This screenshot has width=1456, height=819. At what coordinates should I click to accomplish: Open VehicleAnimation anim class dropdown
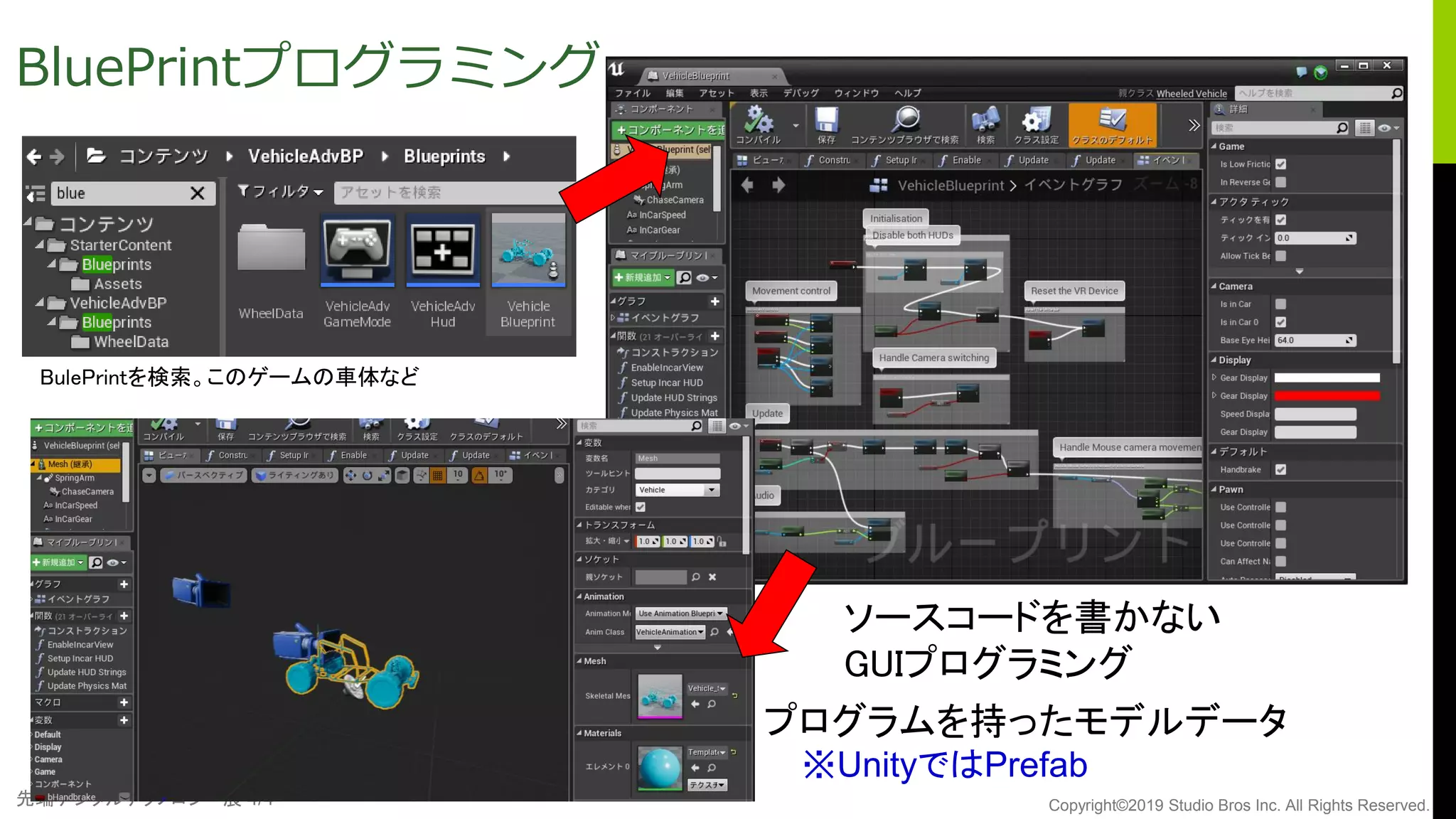[x=670, y=632]
